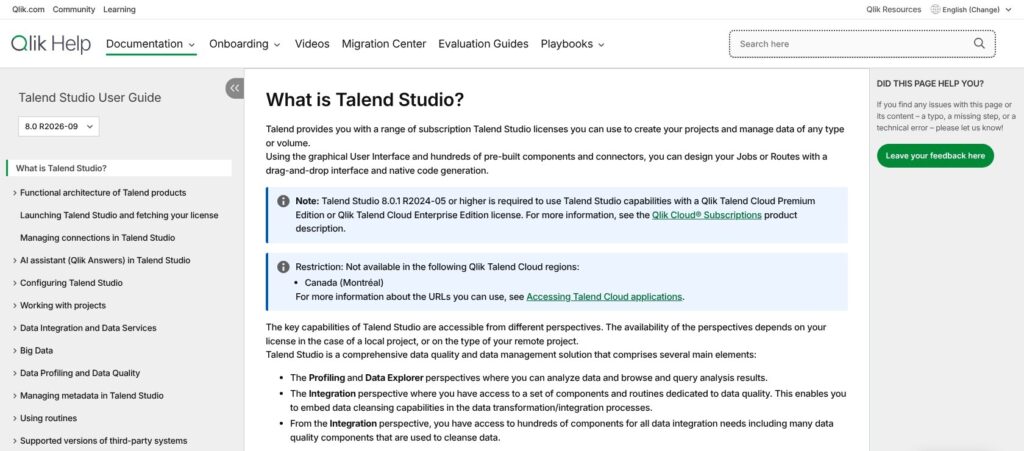
Task: Expand Managing metadata in Talend Studio
Action: click(15, 396)
